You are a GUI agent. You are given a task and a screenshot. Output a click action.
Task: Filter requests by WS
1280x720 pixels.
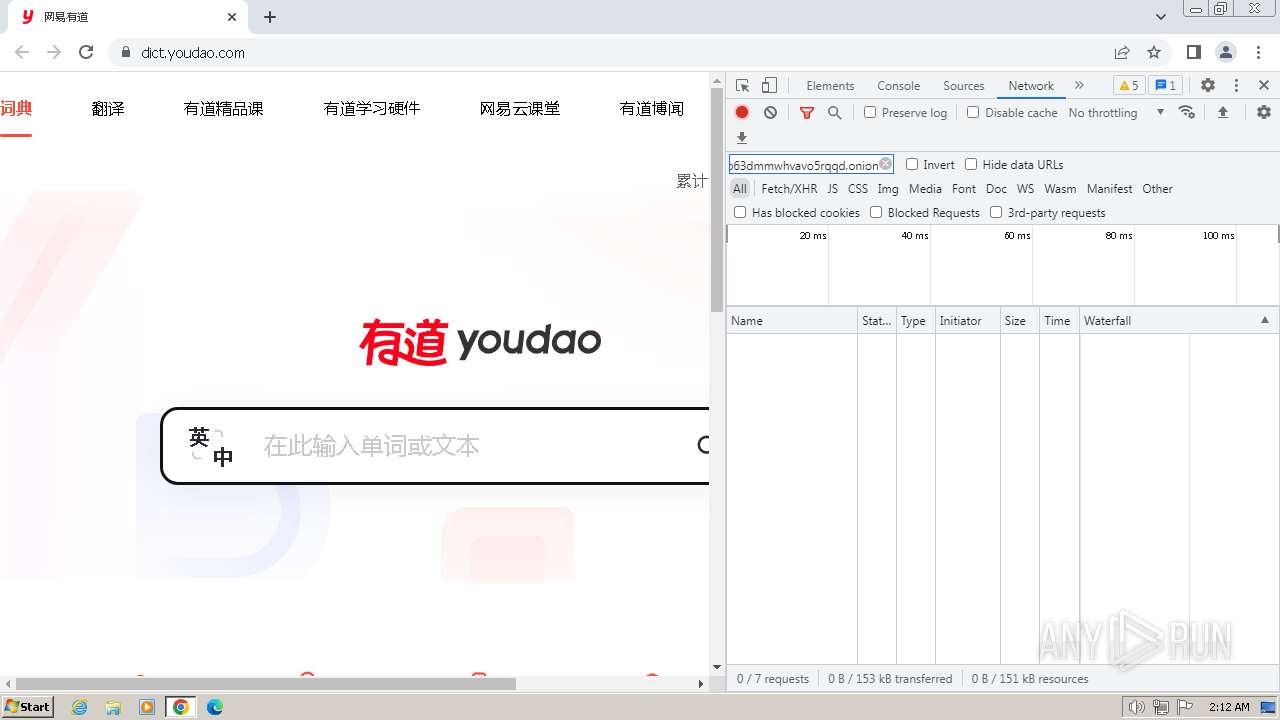click(1025, 188)
